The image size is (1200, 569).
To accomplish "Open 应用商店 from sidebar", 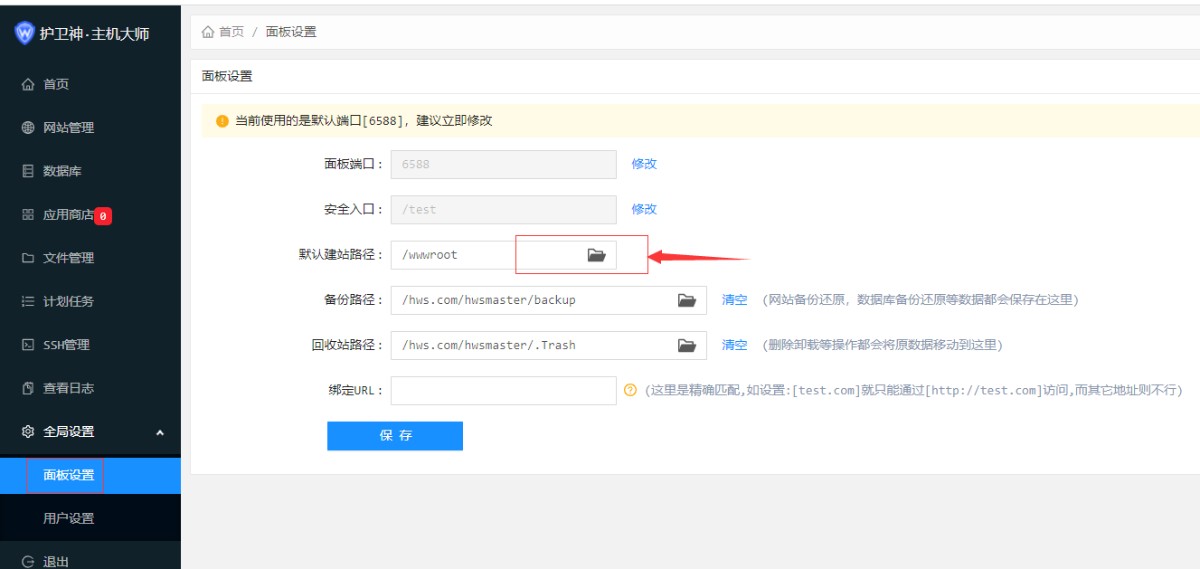I will (68, 215).
